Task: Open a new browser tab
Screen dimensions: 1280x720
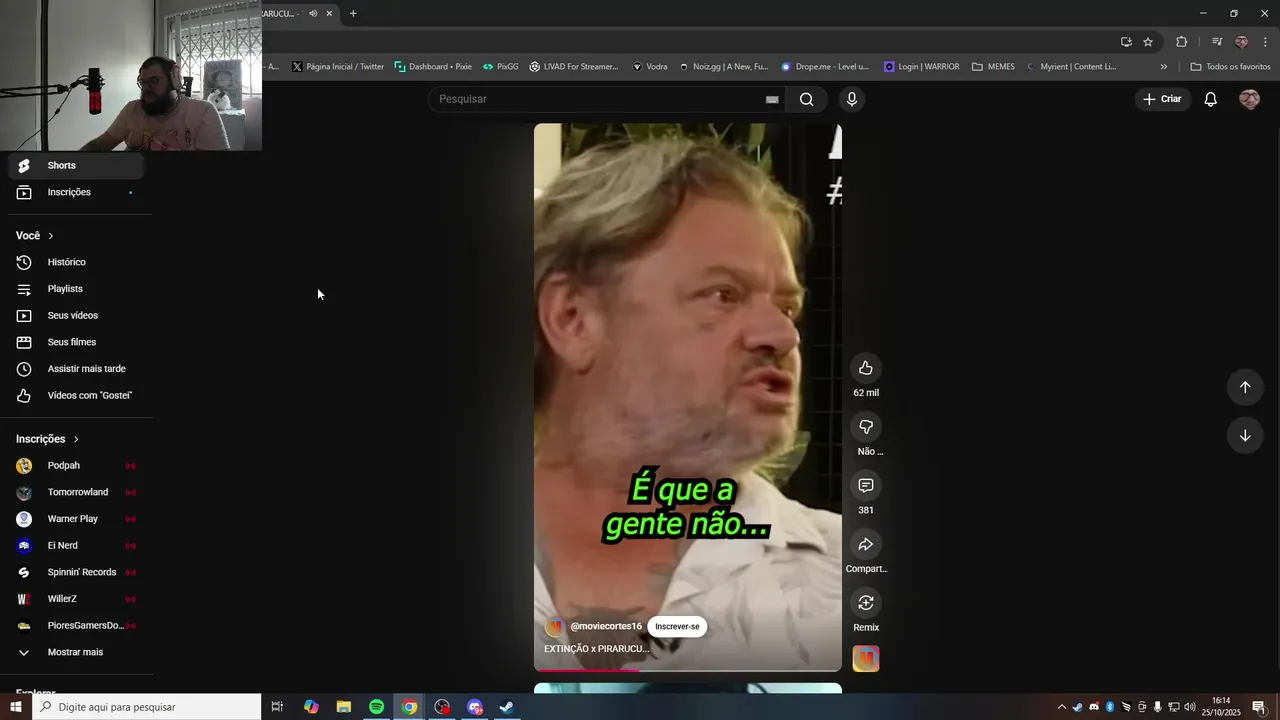Action: (x=353, y=13)
